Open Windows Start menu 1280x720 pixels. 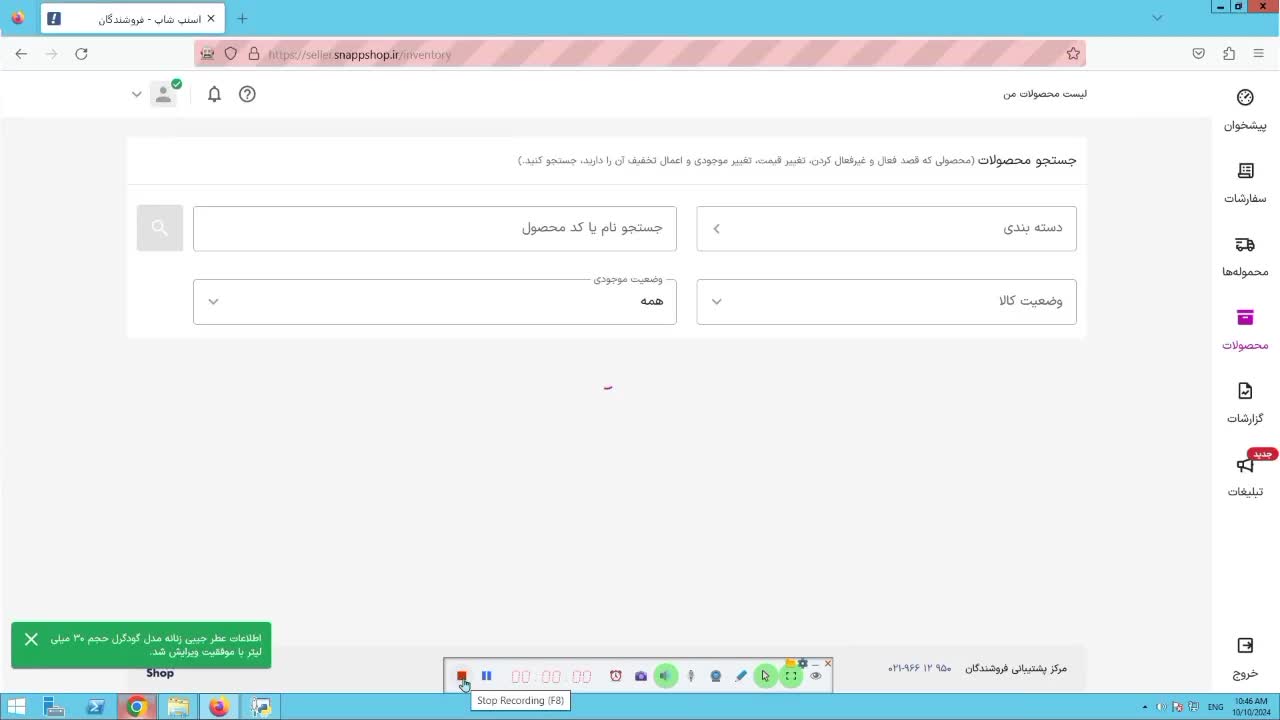(x=17, y=707)
